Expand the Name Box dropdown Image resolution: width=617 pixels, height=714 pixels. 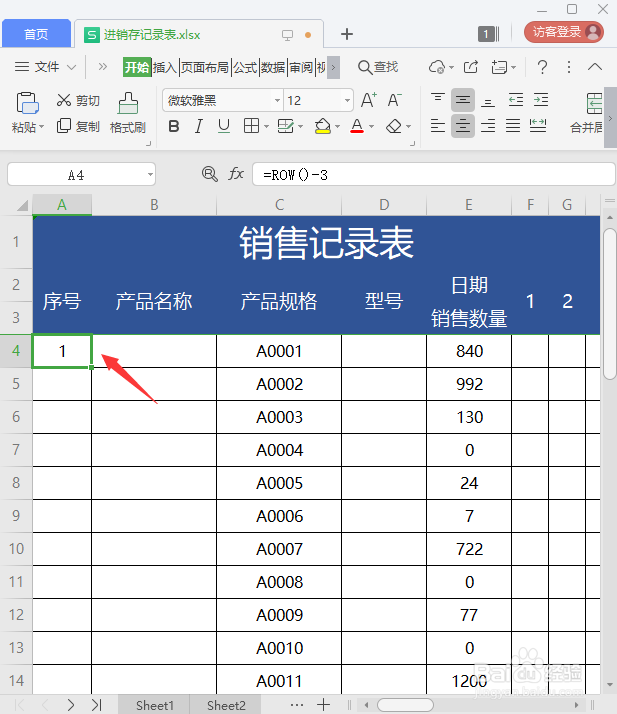pyautogui.click(x=150, y=175)
